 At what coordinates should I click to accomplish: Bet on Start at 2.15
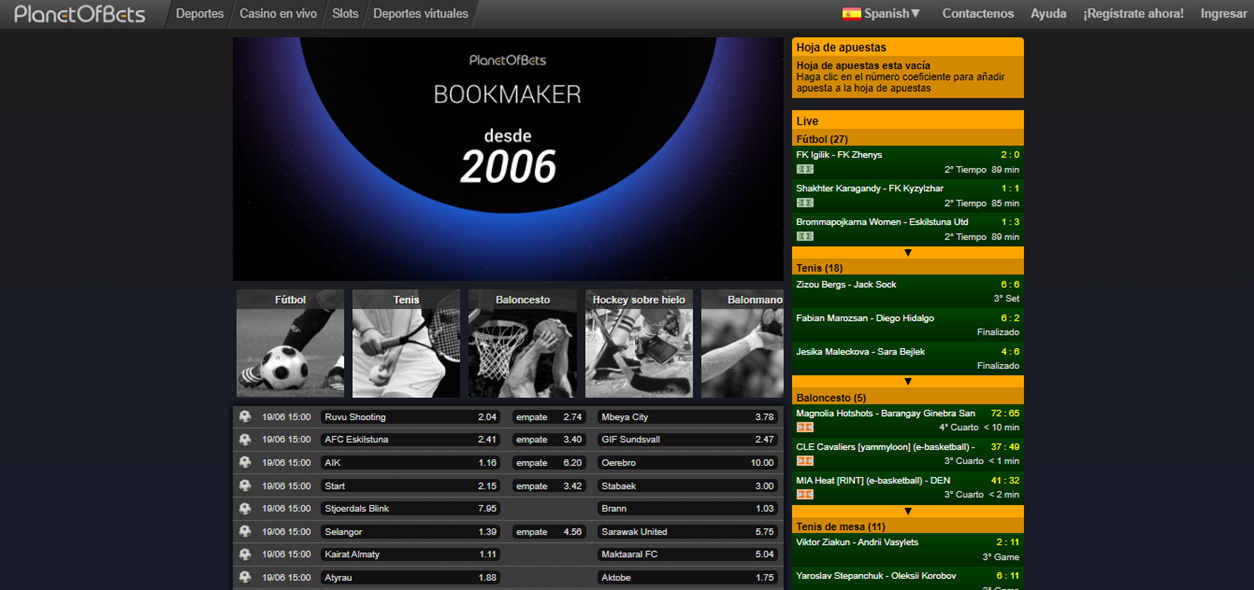[411, 486]
